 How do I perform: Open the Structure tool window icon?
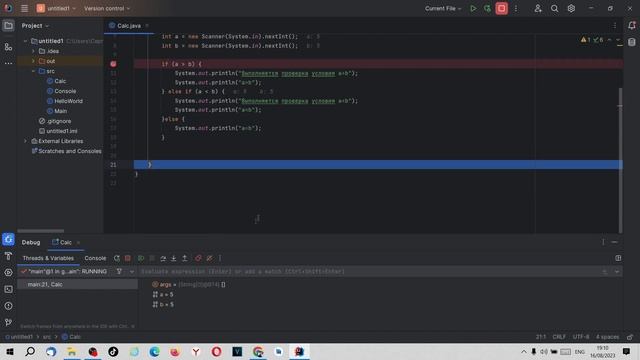8,47
